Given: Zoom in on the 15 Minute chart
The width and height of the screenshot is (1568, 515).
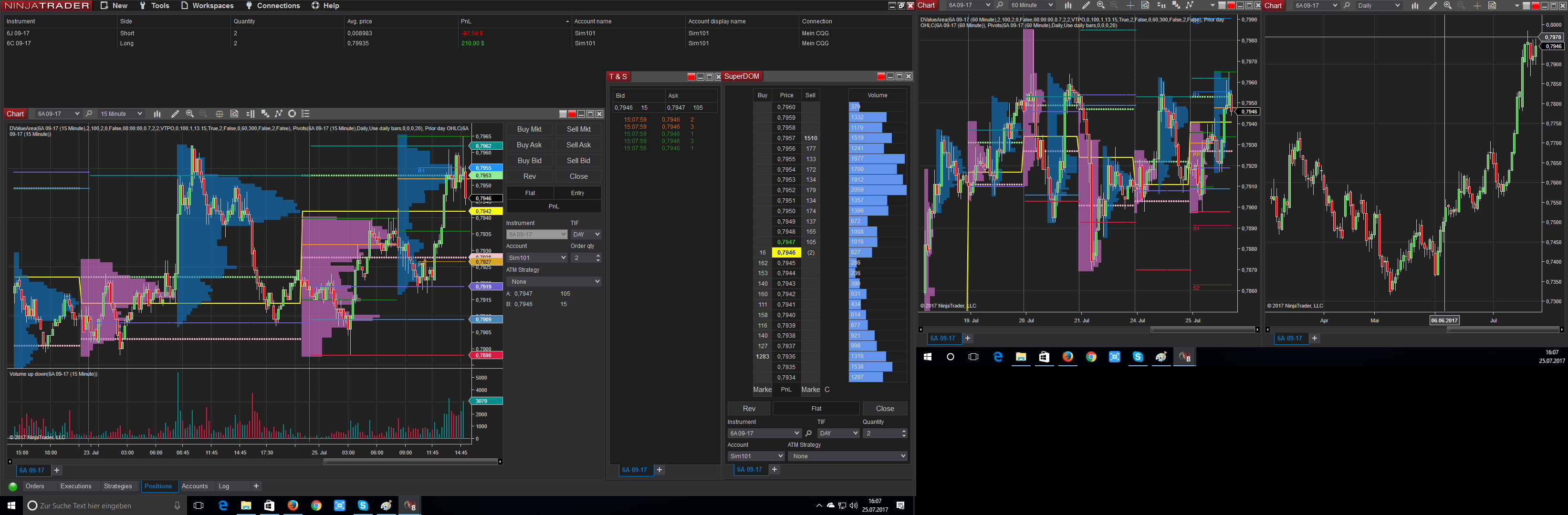Looking at the screenshot, I should pyautogui.click(x=190, y=113).
